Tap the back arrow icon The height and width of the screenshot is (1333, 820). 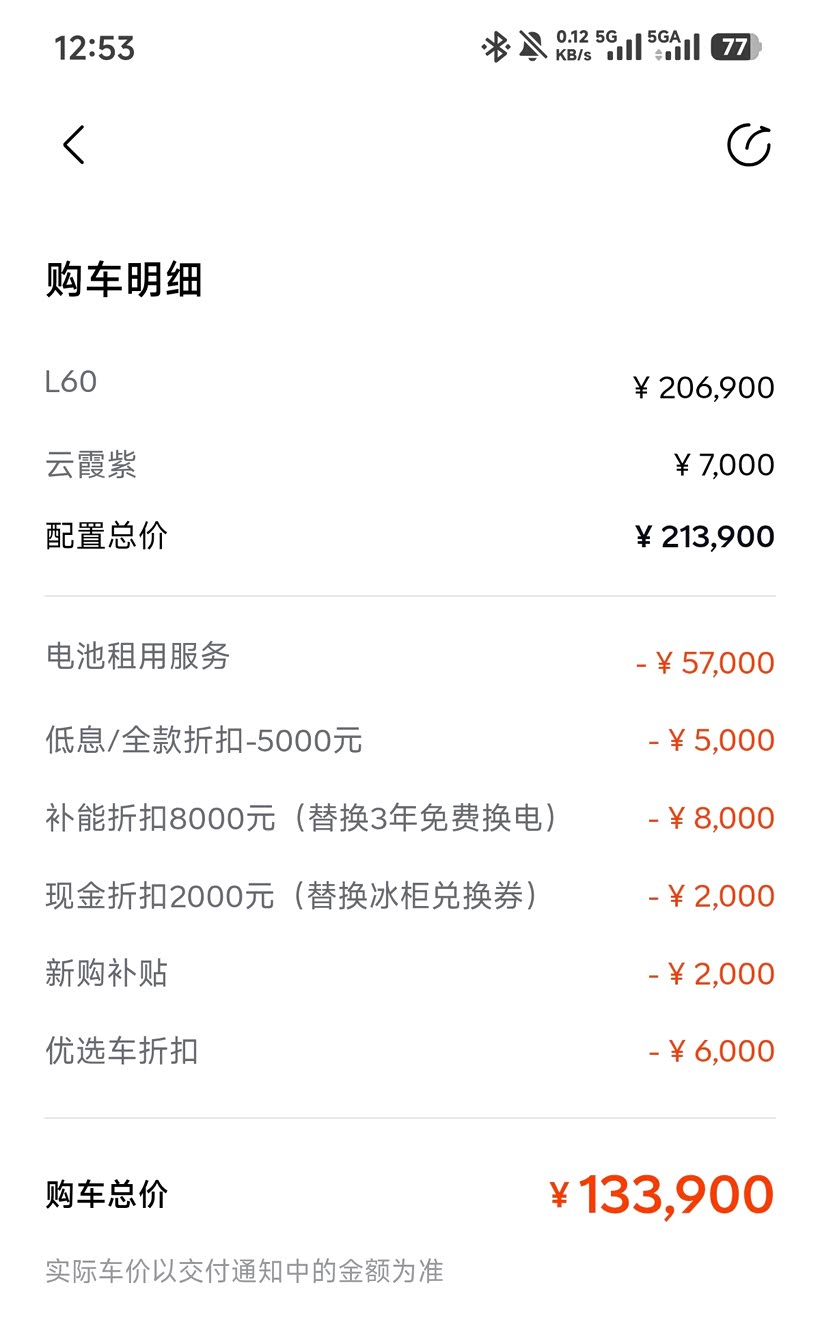coord(74,145)
